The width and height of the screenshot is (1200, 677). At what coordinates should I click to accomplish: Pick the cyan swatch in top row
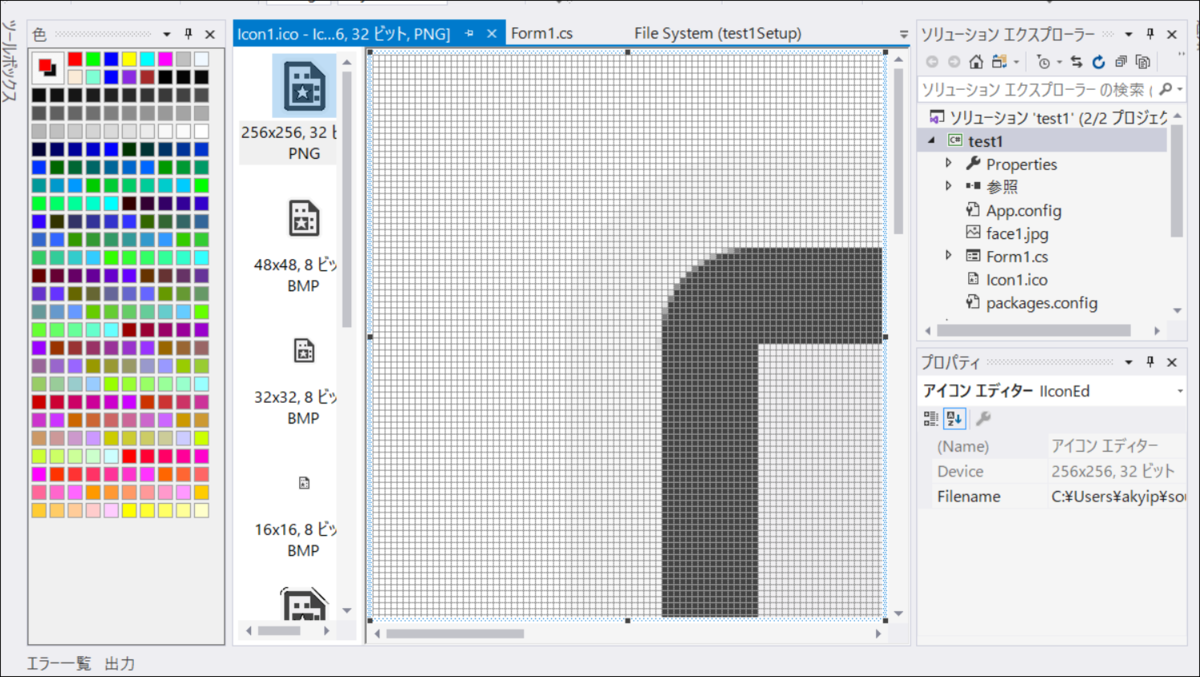147,59
